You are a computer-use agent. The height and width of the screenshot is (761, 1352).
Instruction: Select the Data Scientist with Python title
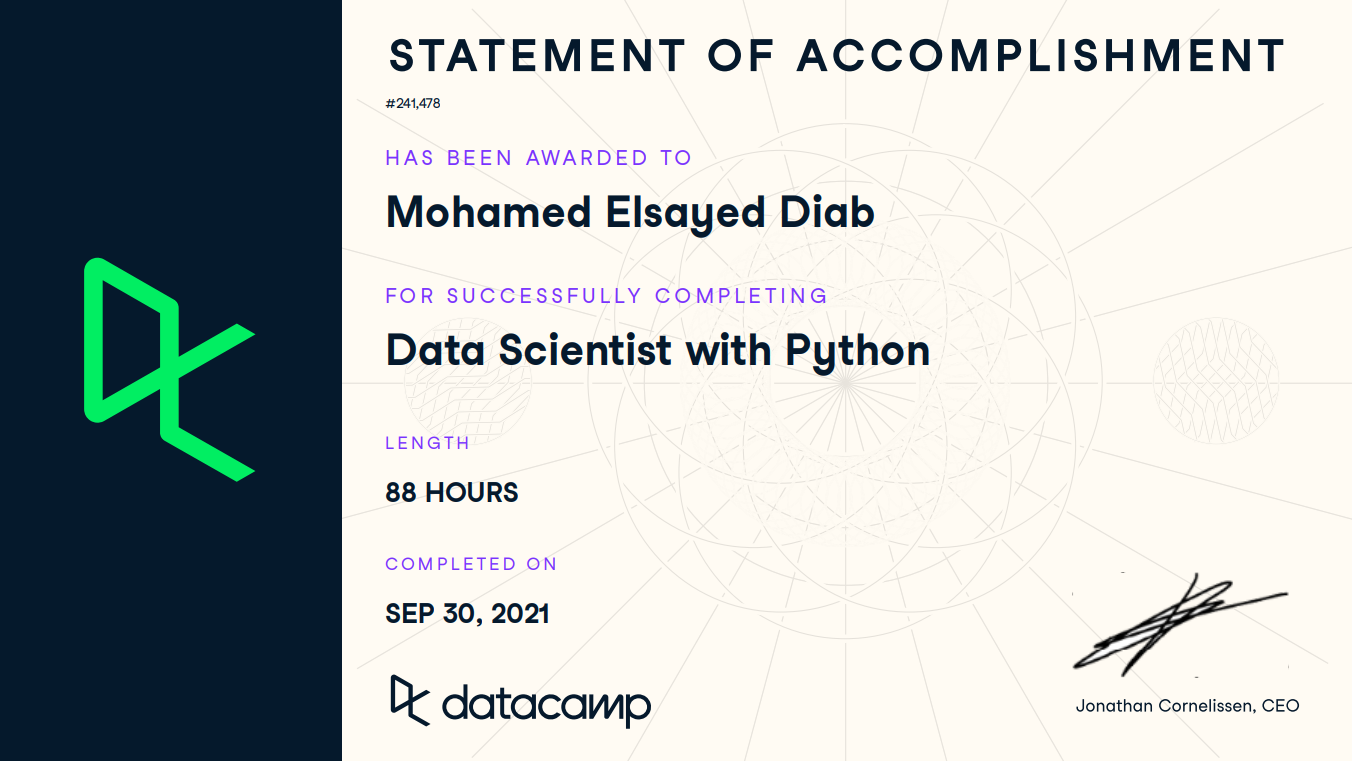point(657,350)
